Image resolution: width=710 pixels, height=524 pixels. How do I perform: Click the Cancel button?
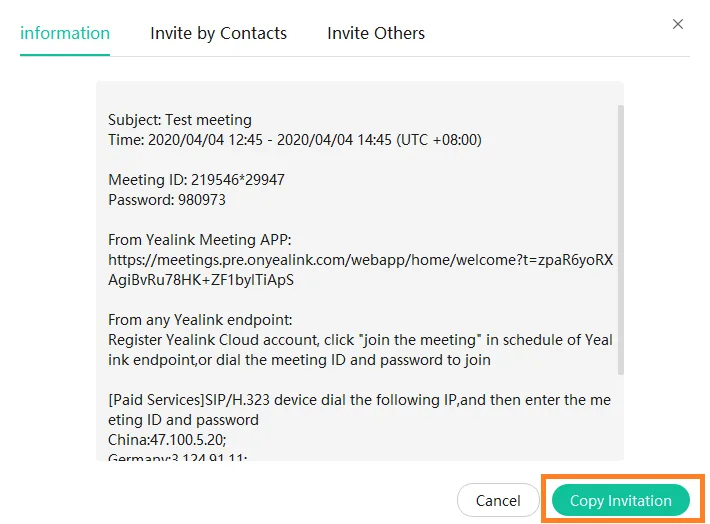498,500
